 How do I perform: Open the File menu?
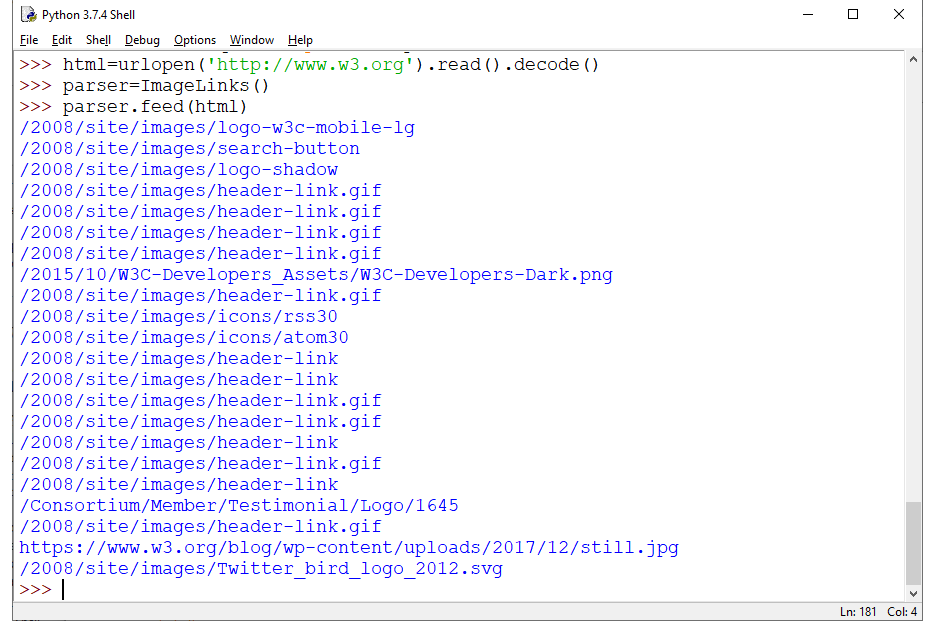click(26, 40)
